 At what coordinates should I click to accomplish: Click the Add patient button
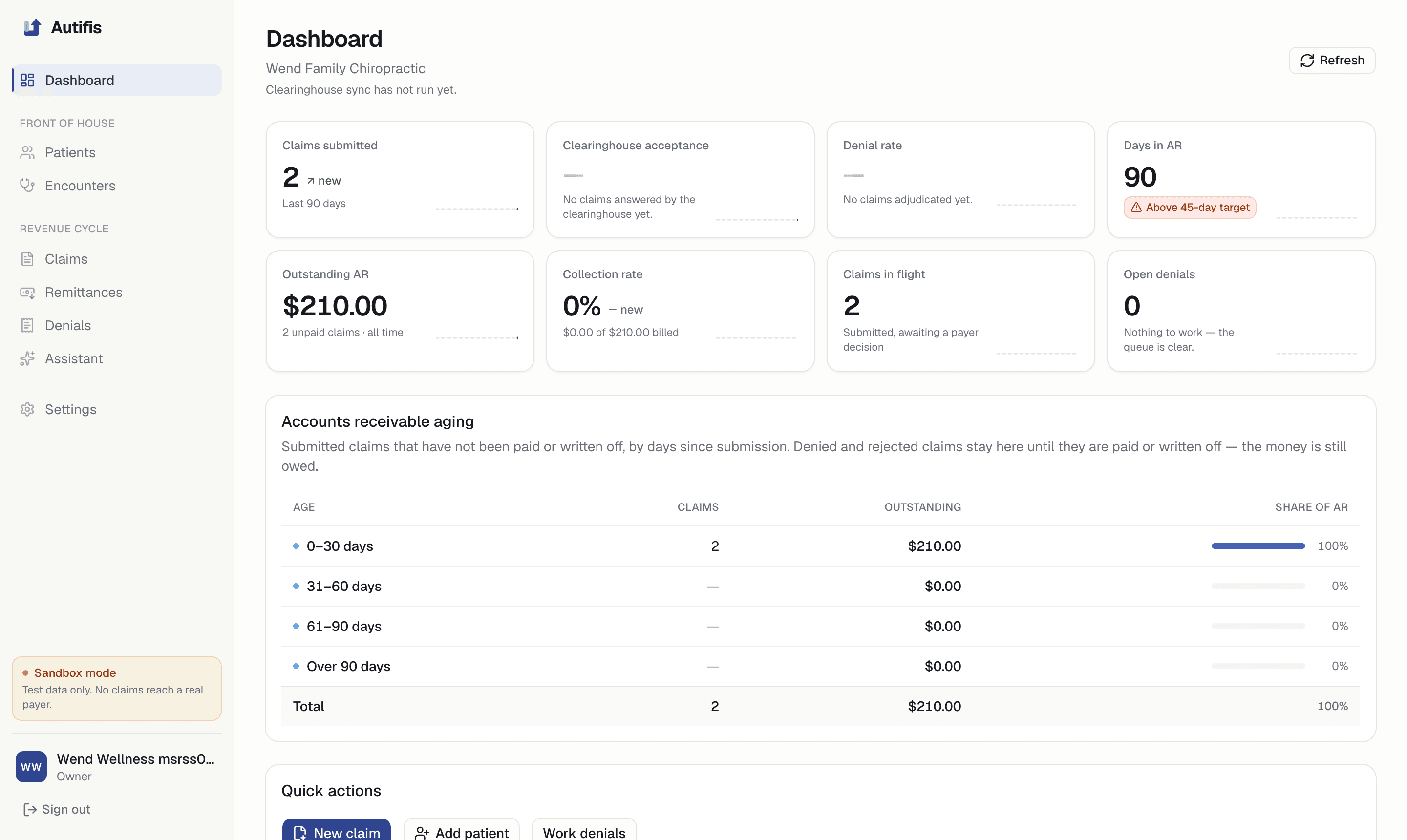pos(461,830)
